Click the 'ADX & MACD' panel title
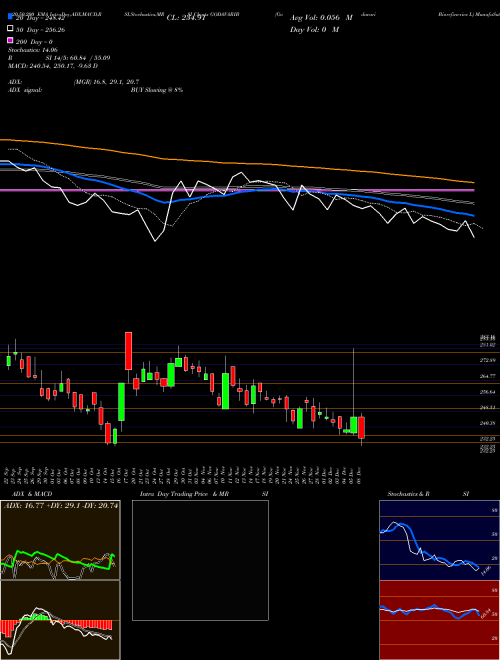Viewport: 500px width, 660px height. pyautogui.click(x=32, y=494)
